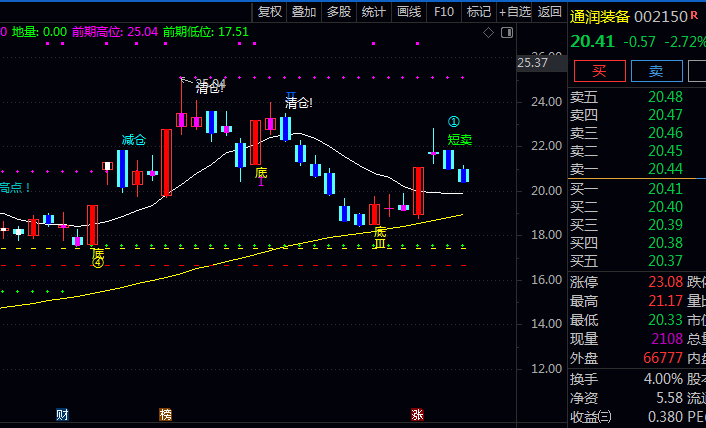
Task: Add stock to watchlist with +自选
Action: click(x=514, y=12)
